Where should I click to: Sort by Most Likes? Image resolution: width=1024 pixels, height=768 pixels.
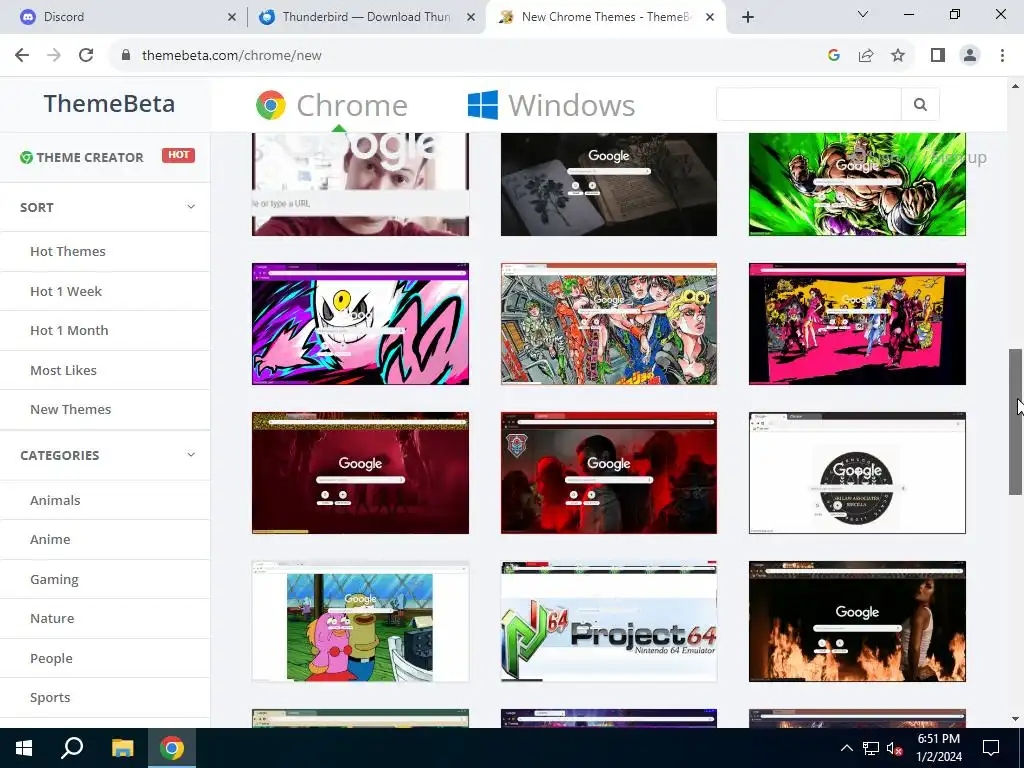pyautogui.click(x=63, y=370)
